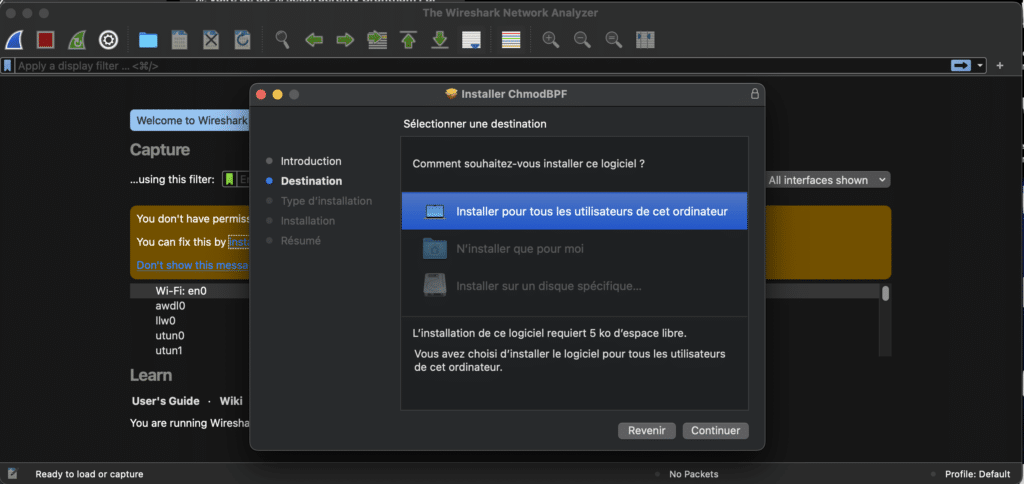Screen dimensions: 1024x484
Task: Select install for all users option
Action: 575,212
